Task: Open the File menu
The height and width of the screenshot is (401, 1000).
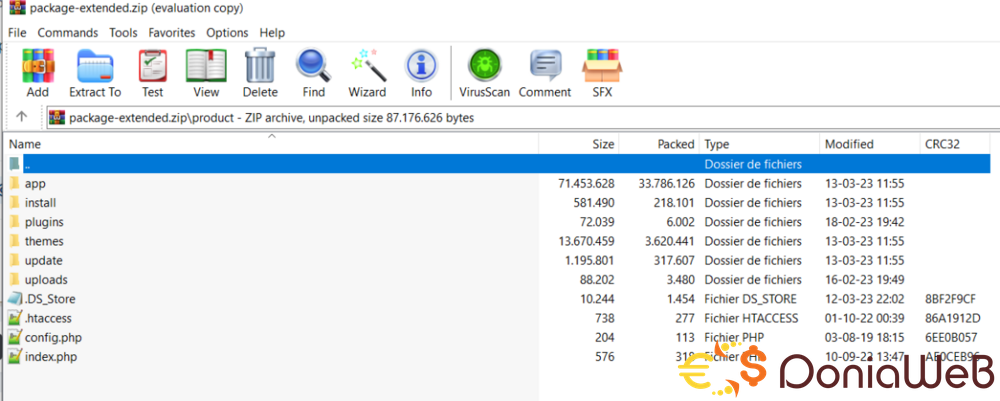Action: [x=17, y=33]
